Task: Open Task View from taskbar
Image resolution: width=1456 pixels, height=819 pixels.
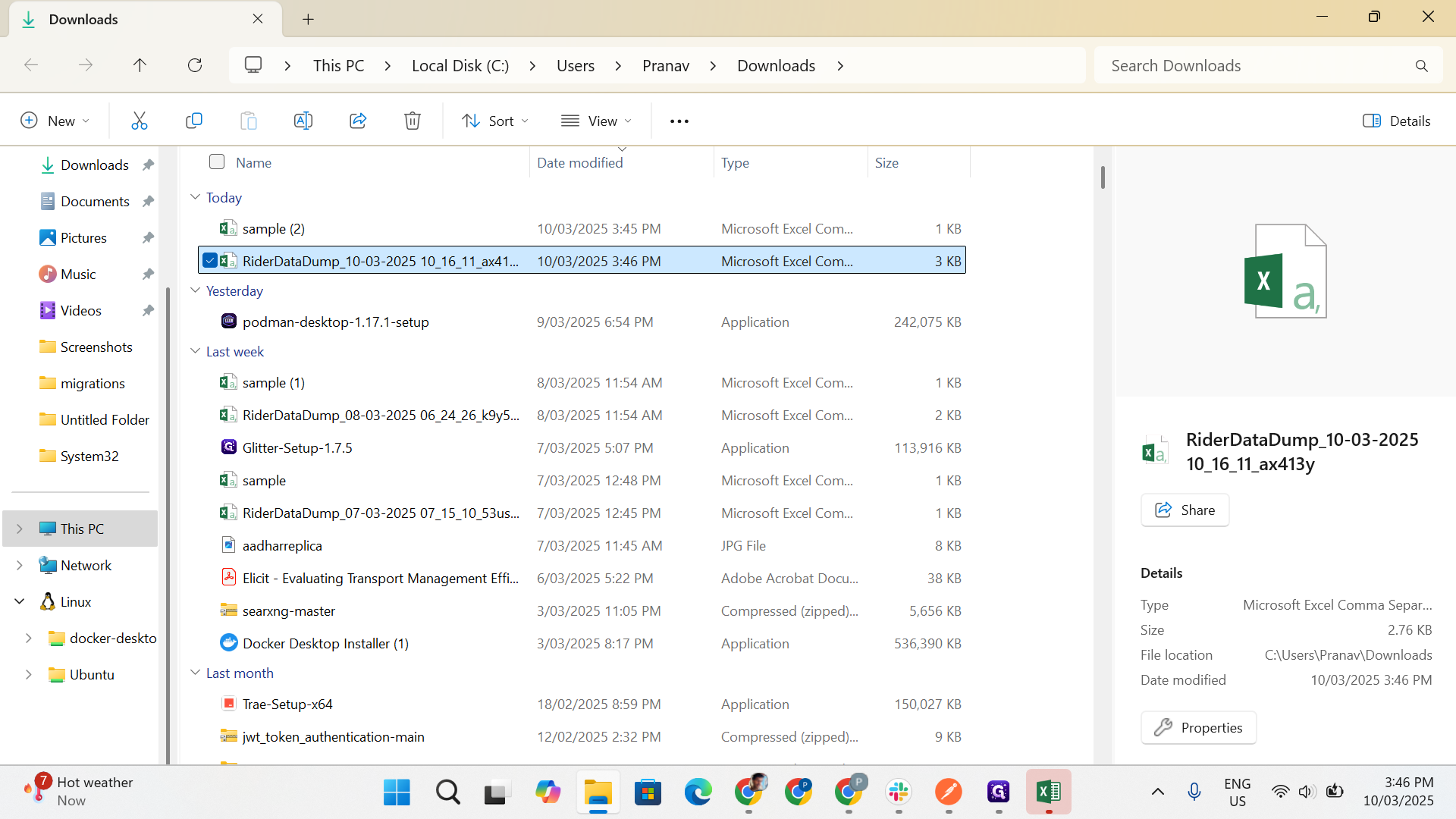Action: 497,792
